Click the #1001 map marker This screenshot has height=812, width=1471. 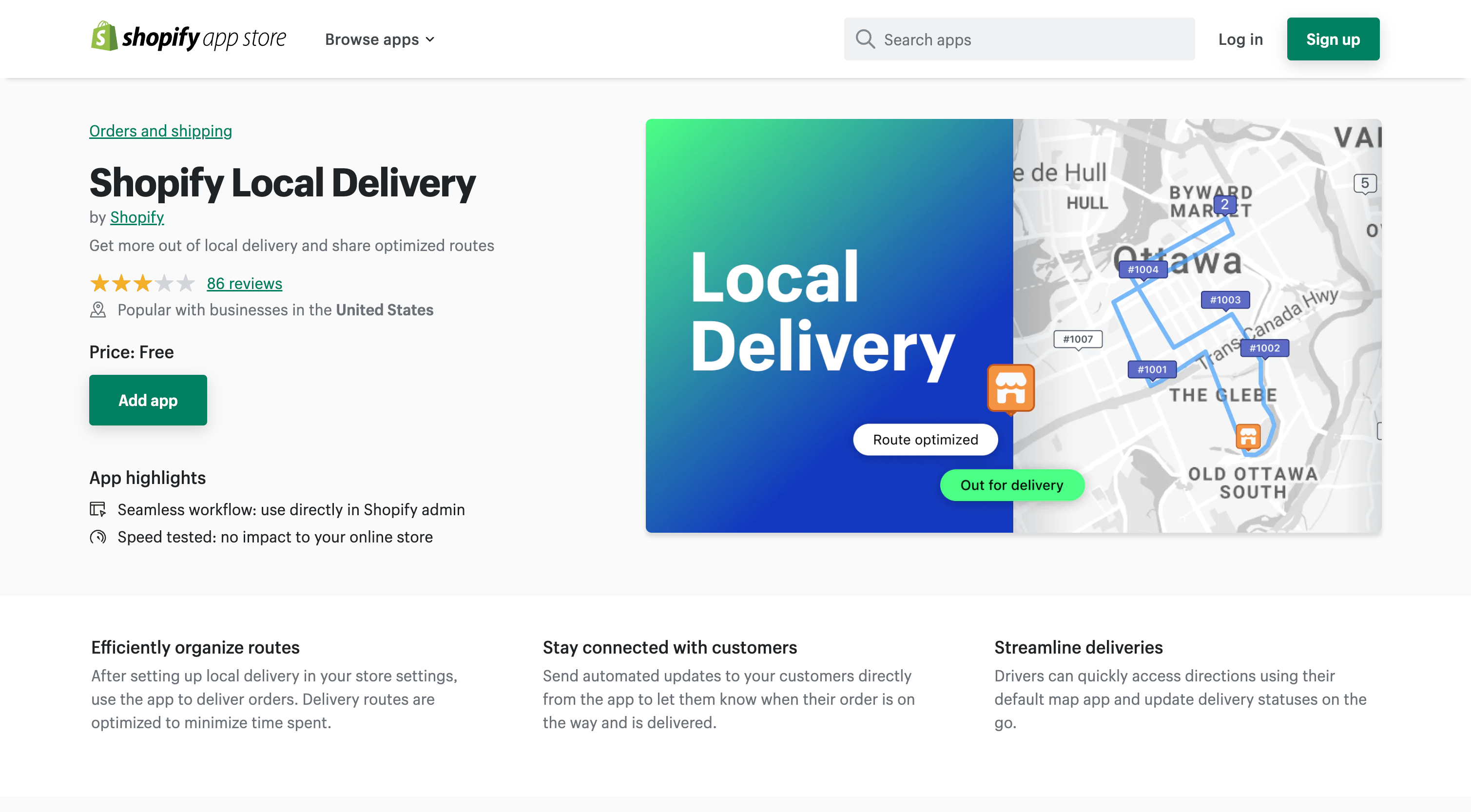(x=1152, y=370)
